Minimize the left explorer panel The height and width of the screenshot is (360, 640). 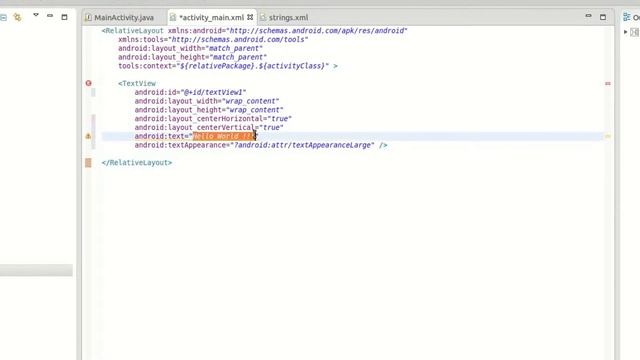tap(50, 16)
